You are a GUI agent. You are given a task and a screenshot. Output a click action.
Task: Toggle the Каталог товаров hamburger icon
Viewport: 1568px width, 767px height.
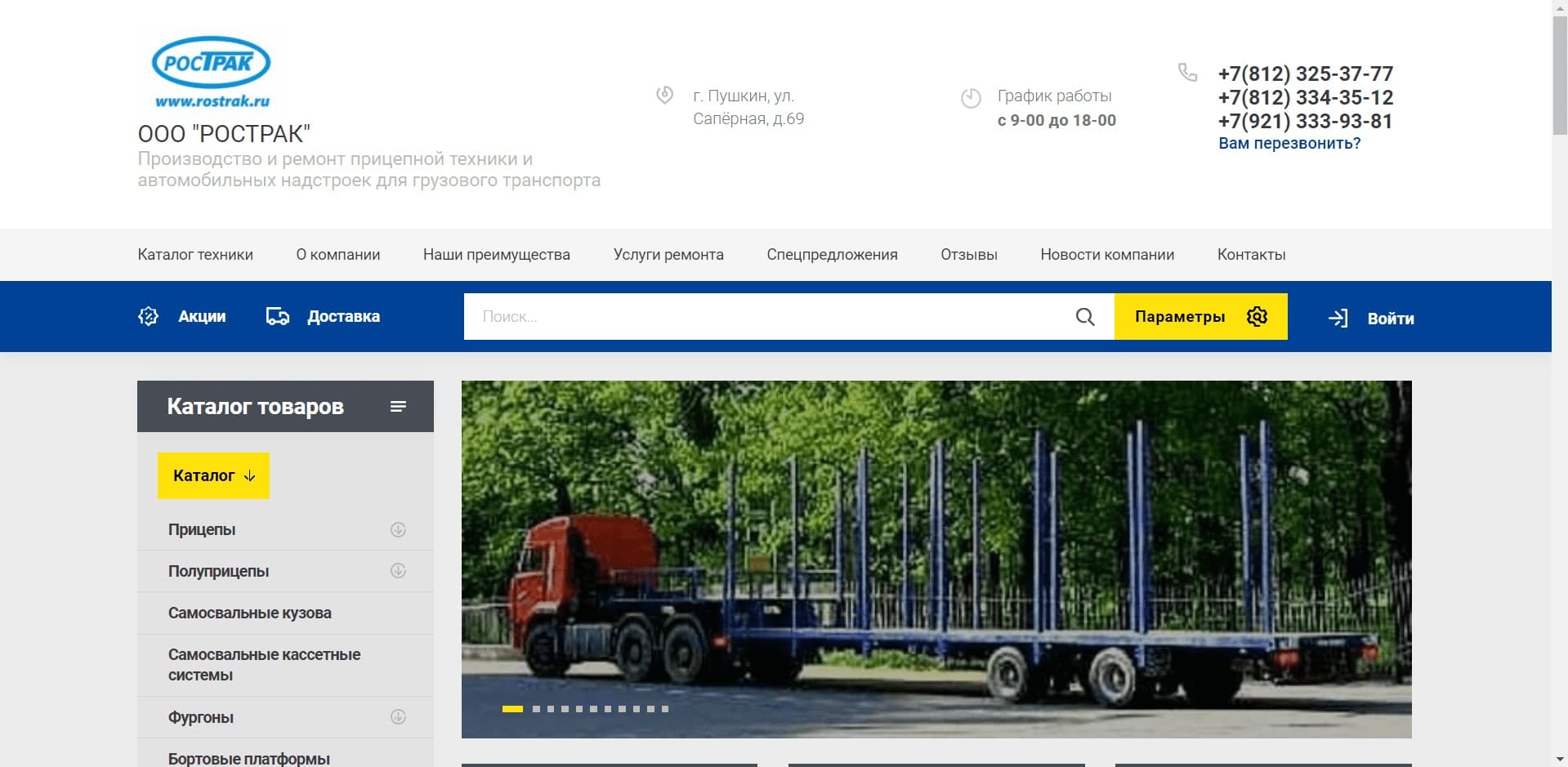click(x=398, y=406)
